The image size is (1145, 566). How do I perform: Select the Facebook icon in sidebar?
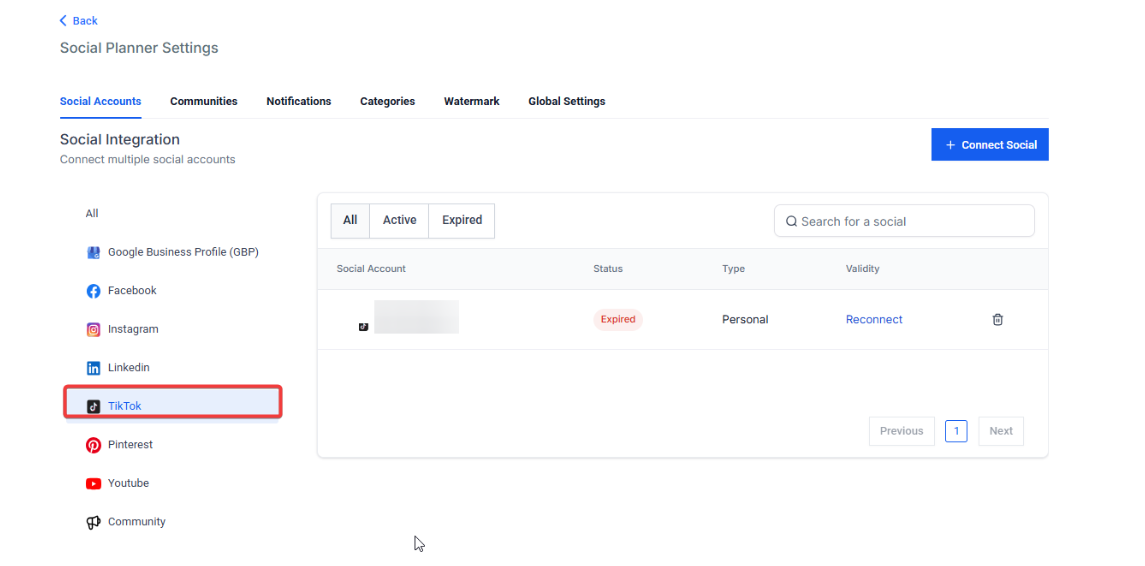tap(93, 291)
